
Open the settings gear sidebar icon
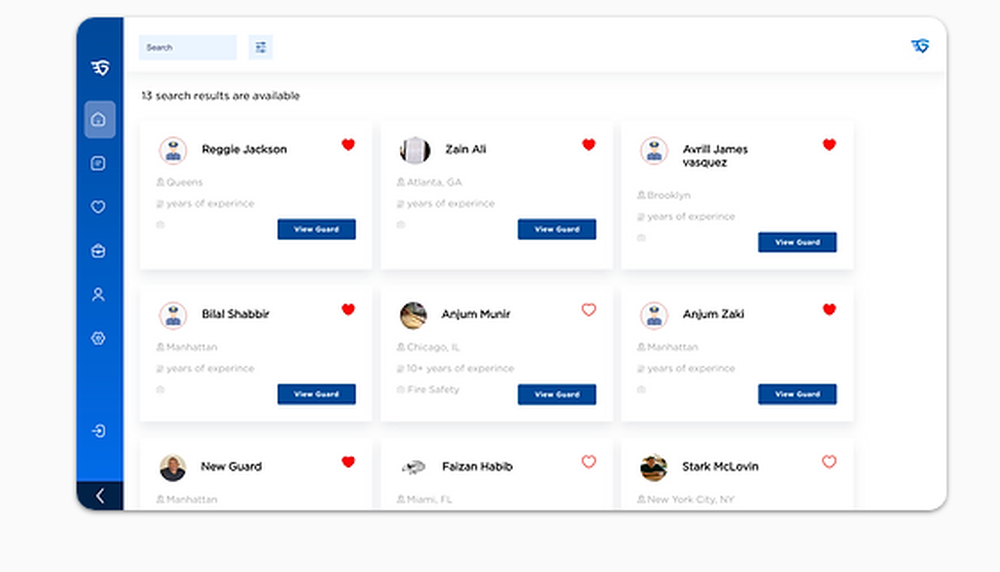point(98,339)
